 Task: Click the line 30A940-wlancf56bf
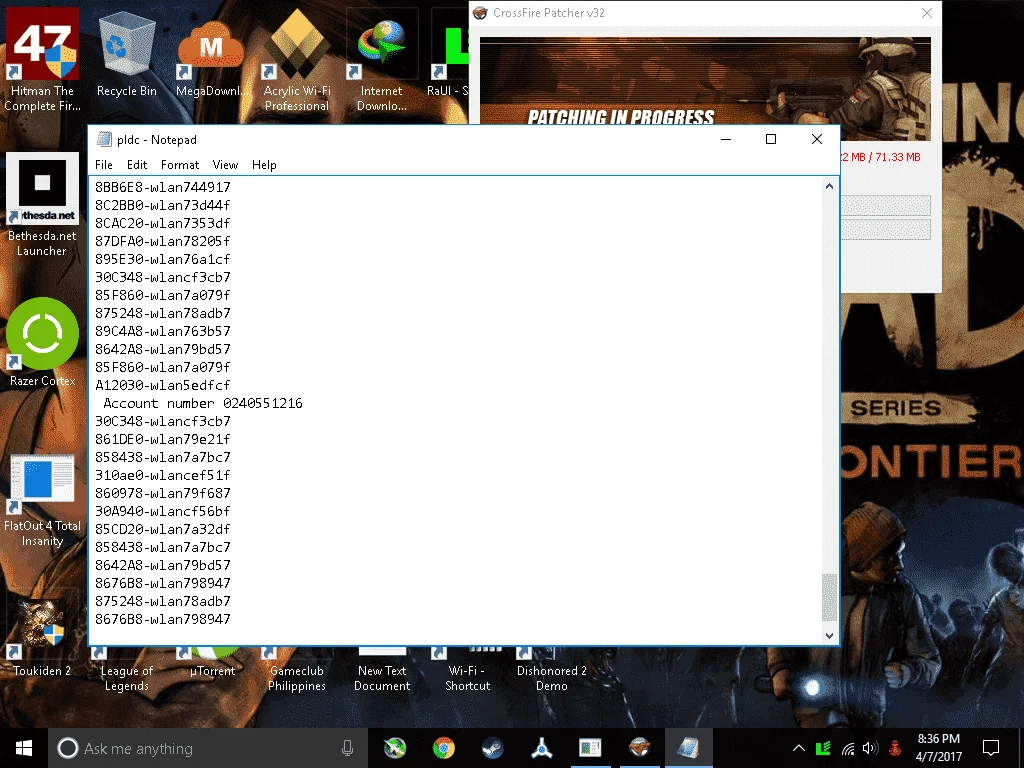click(163, 511)
